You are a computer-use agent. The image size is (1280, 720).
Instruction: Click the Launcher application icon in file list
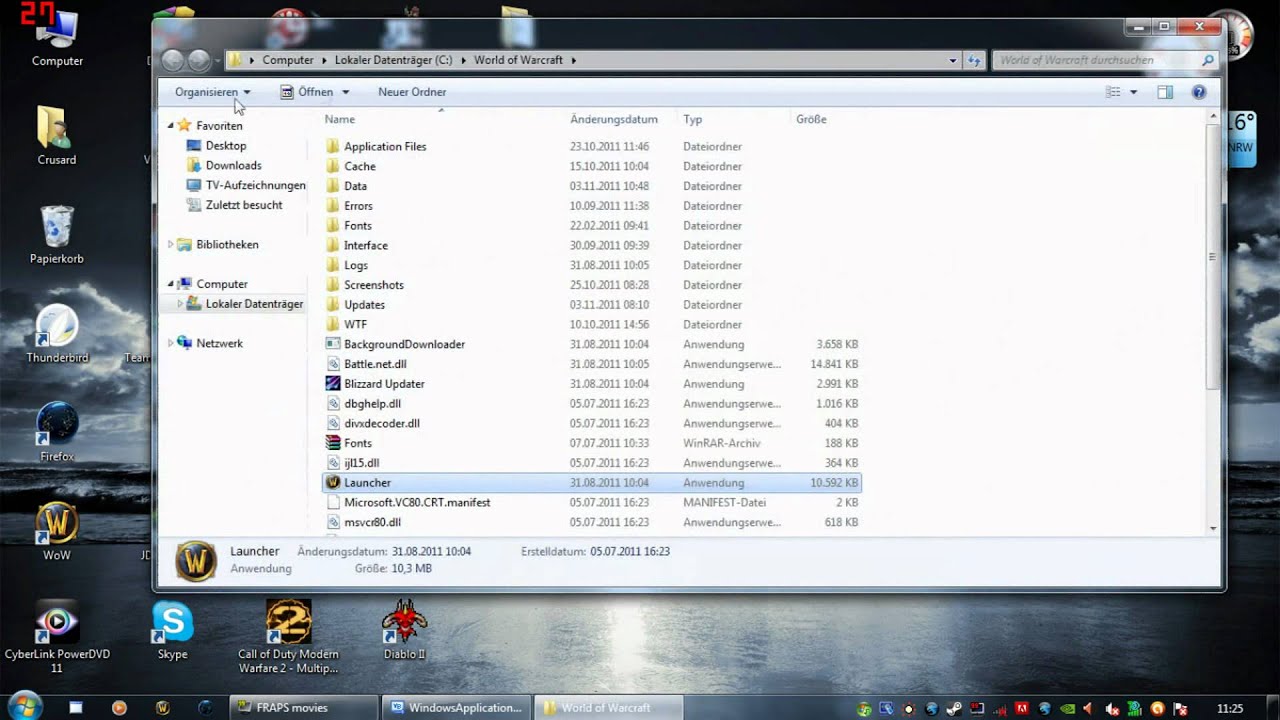334,483
